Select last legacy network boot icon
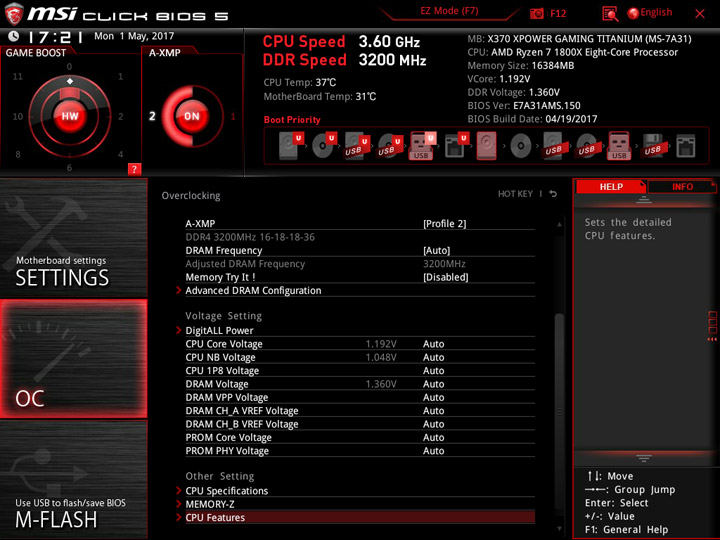 [x=686, y=146]
